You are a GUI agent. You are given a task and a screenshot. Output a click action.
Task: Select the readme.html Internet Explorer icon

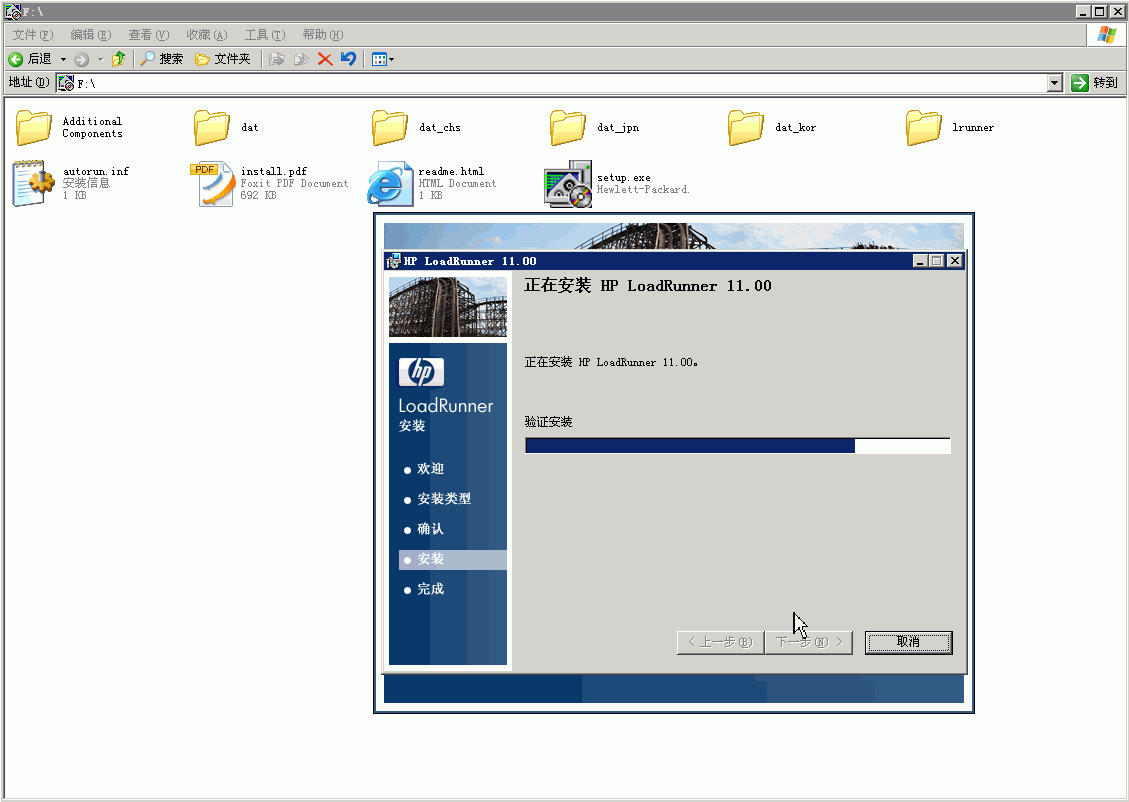tap(390, 184)
